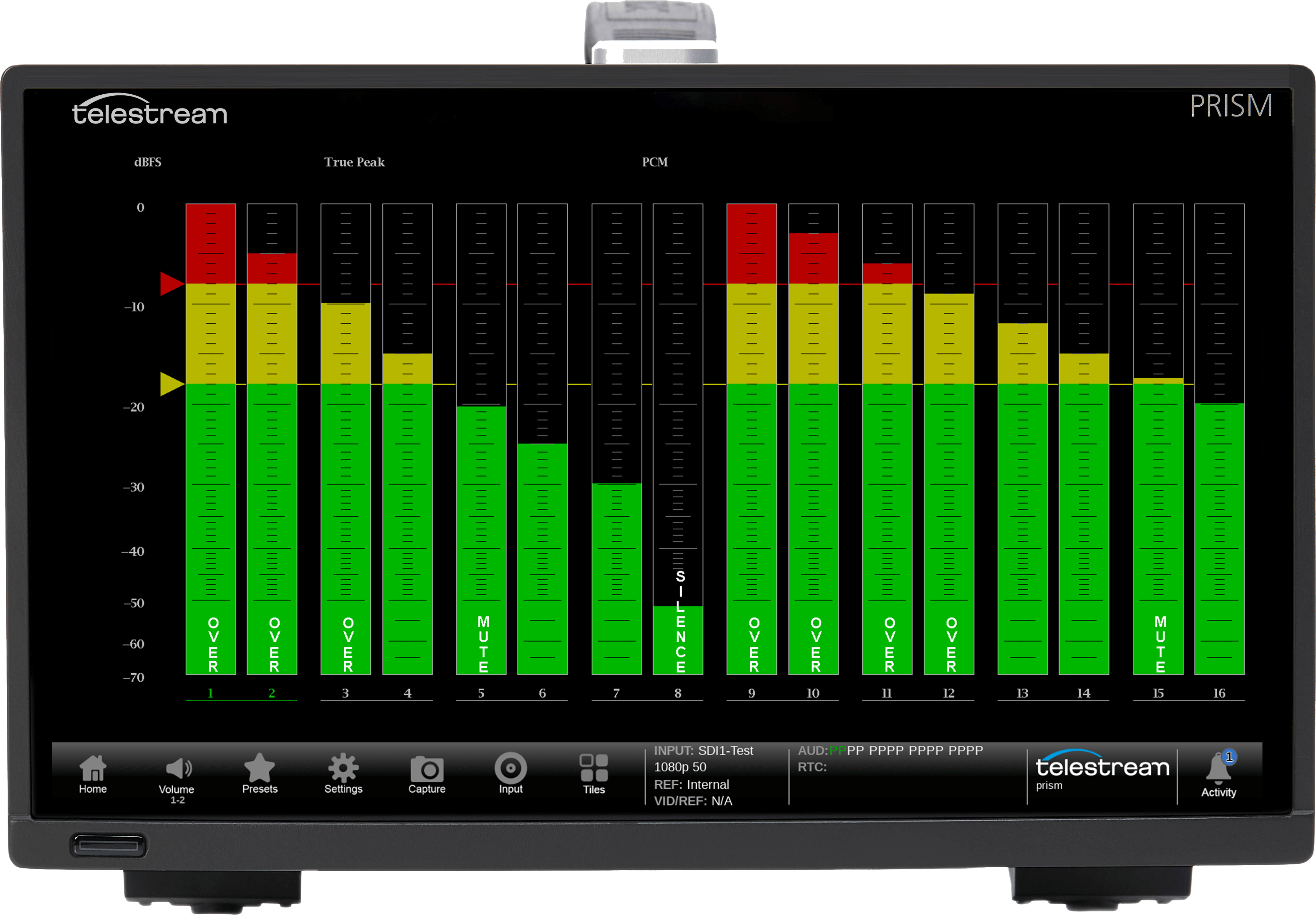Click the 1080p 50 format status text
1316x915 pixels.
[x=680, y=766]
